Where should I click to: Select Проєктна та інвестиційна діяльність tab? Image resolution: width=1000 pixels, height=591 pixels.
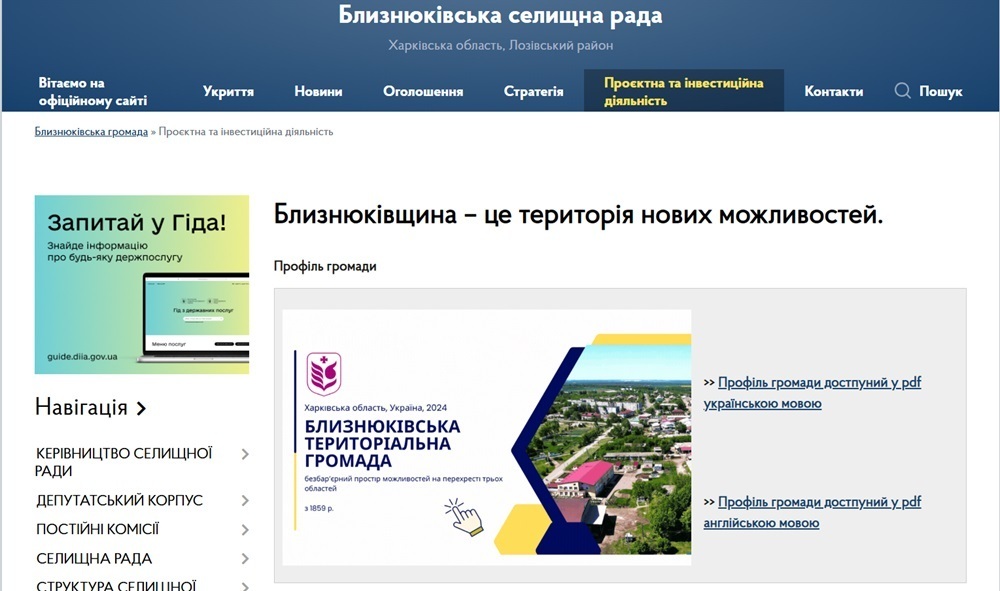(683, 91)
